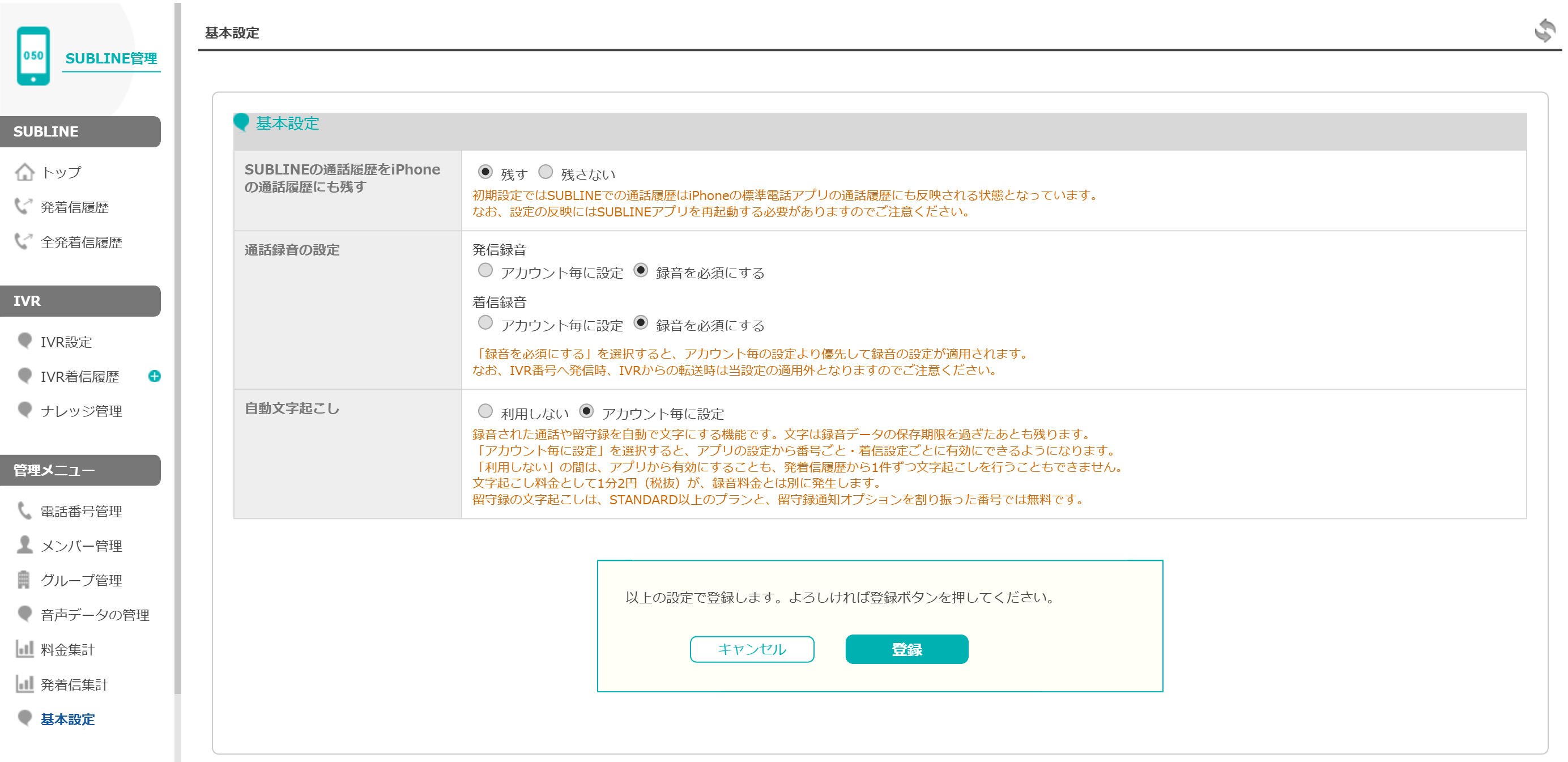Click the sidebar vertical scrollbar
Image resolution: width=1568 pixels, height=762 pixels.
click(178, 347)
